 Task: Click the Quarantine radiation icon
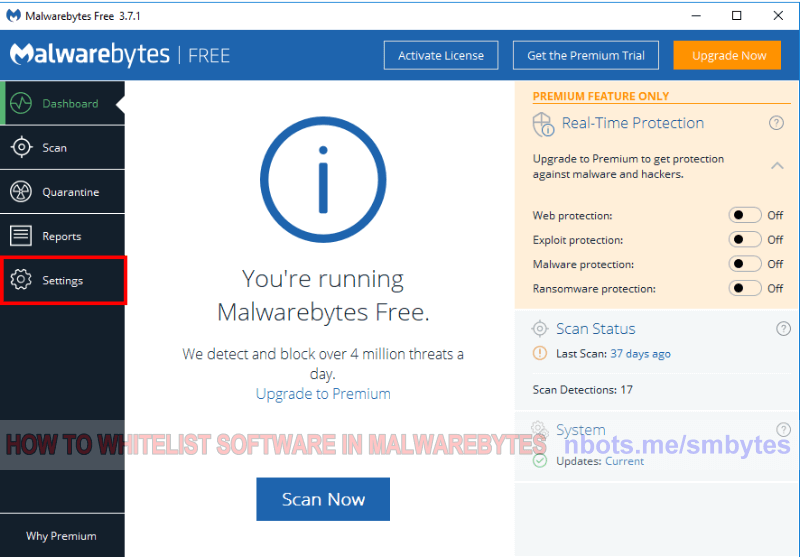tap(21, 192)
